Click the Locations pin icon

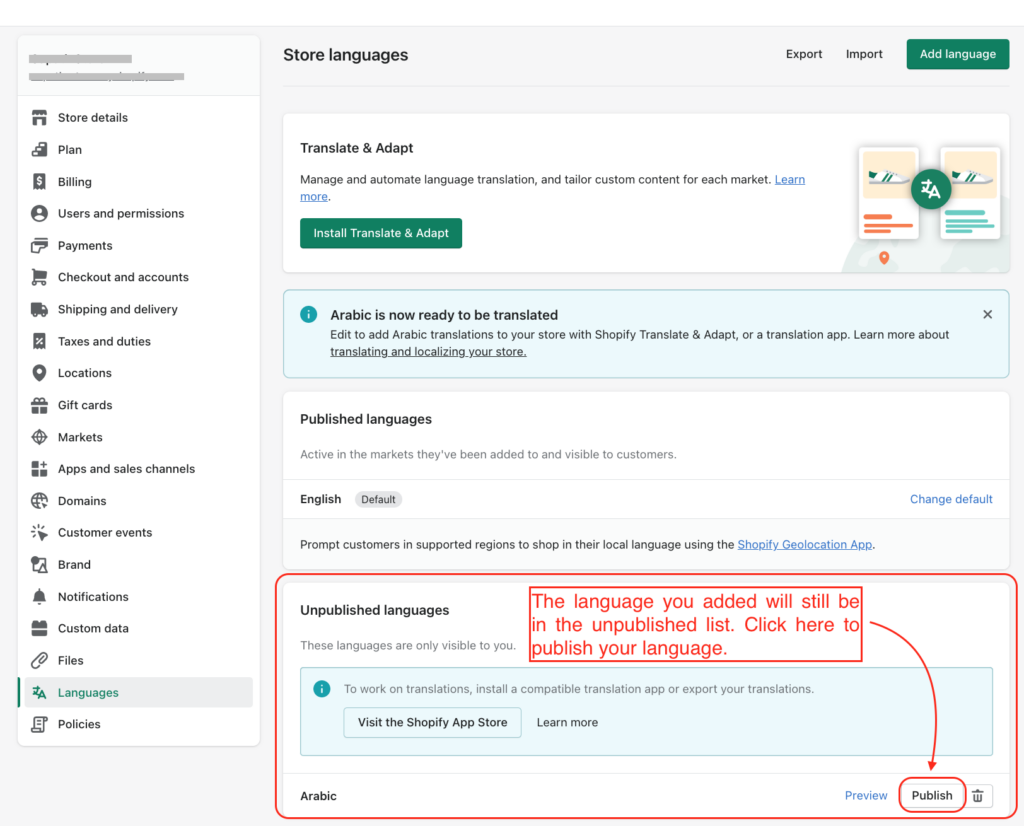point(39,373)
